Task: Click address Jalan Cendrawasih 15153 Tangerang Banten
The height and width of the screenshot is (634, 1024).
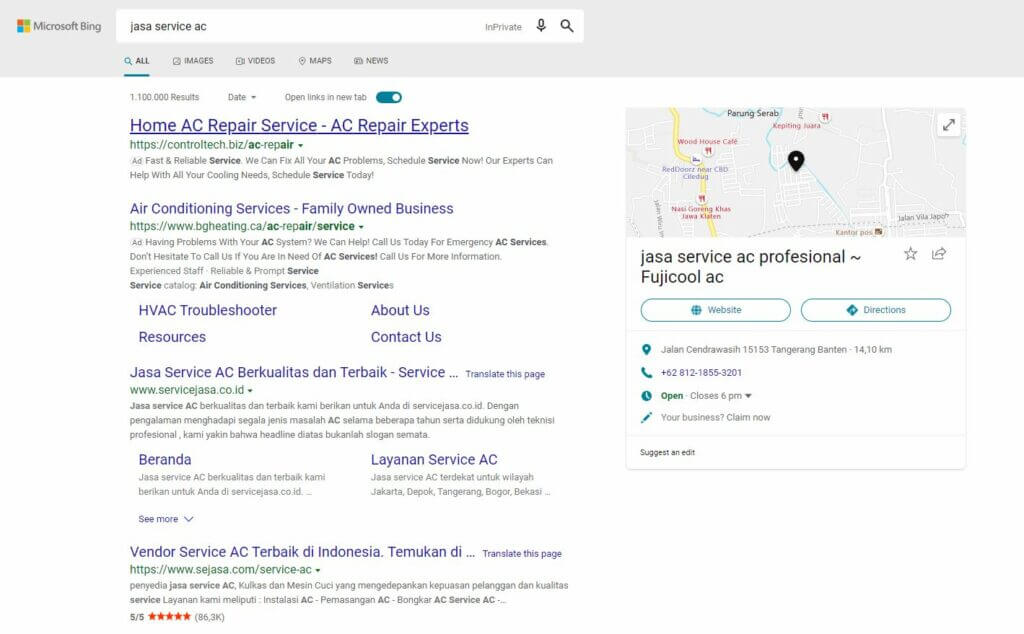Action: (x=754, y=349)
